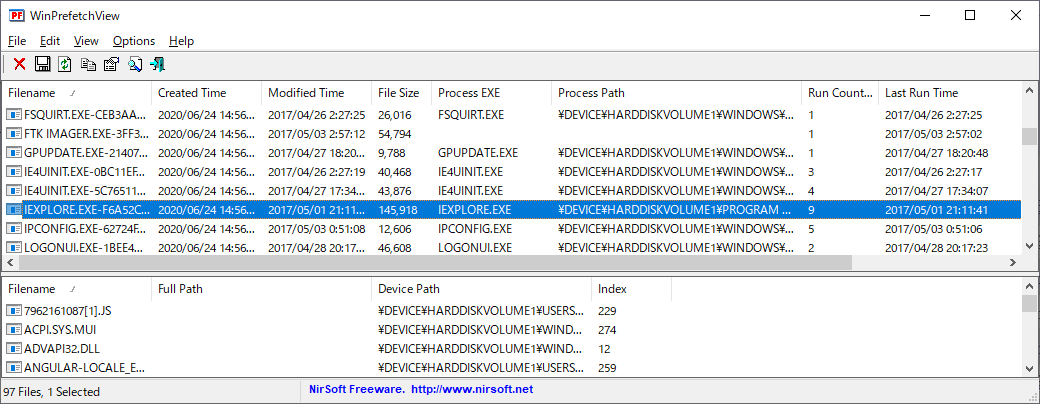Image resolution: width=1040 pixels, height=404 pixels.
Task: Open the Edit menu
Action: [x=50, y=41]
